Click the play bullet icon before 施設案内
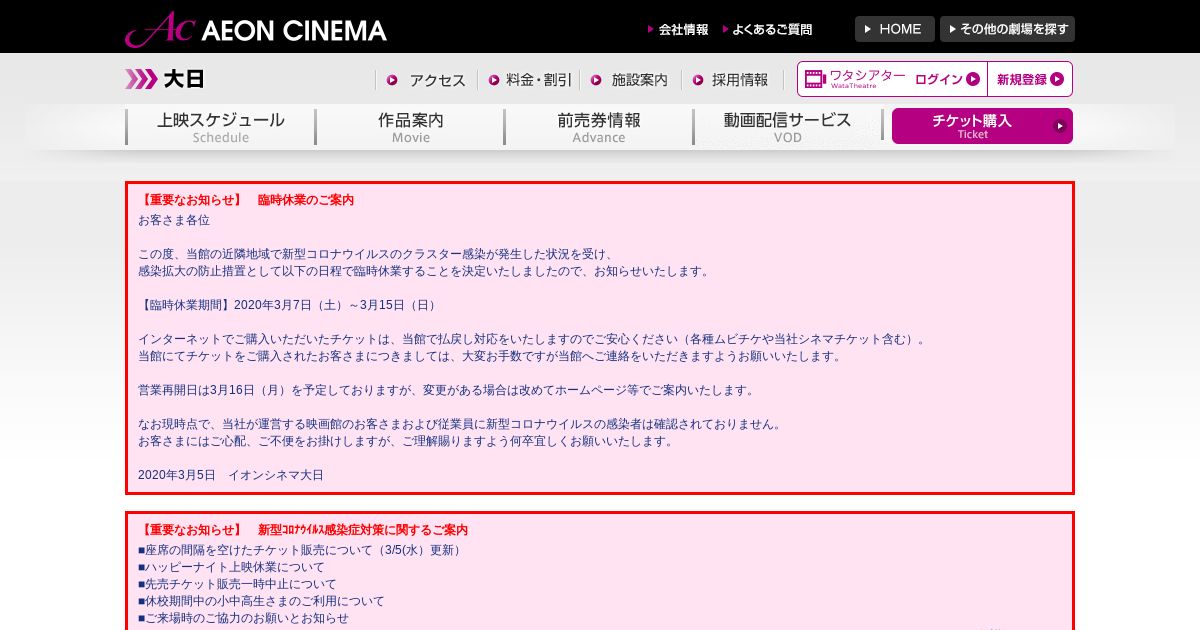This screenshot has height=630, width=1200. (x=596, y=80)
